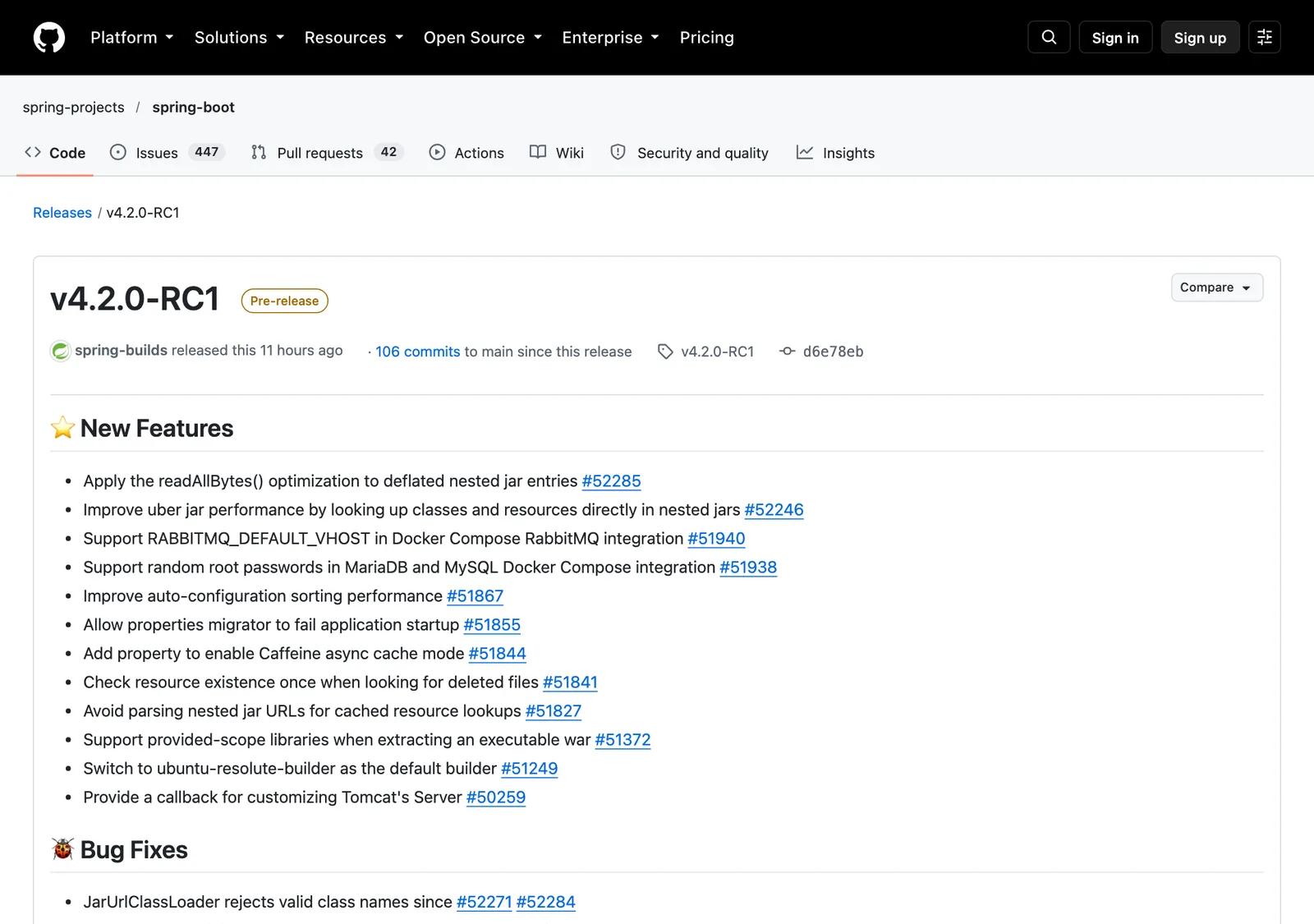This screenshot has height=924, width=1314.
Task: Open the Actions tab
Action: coord(466,153)
